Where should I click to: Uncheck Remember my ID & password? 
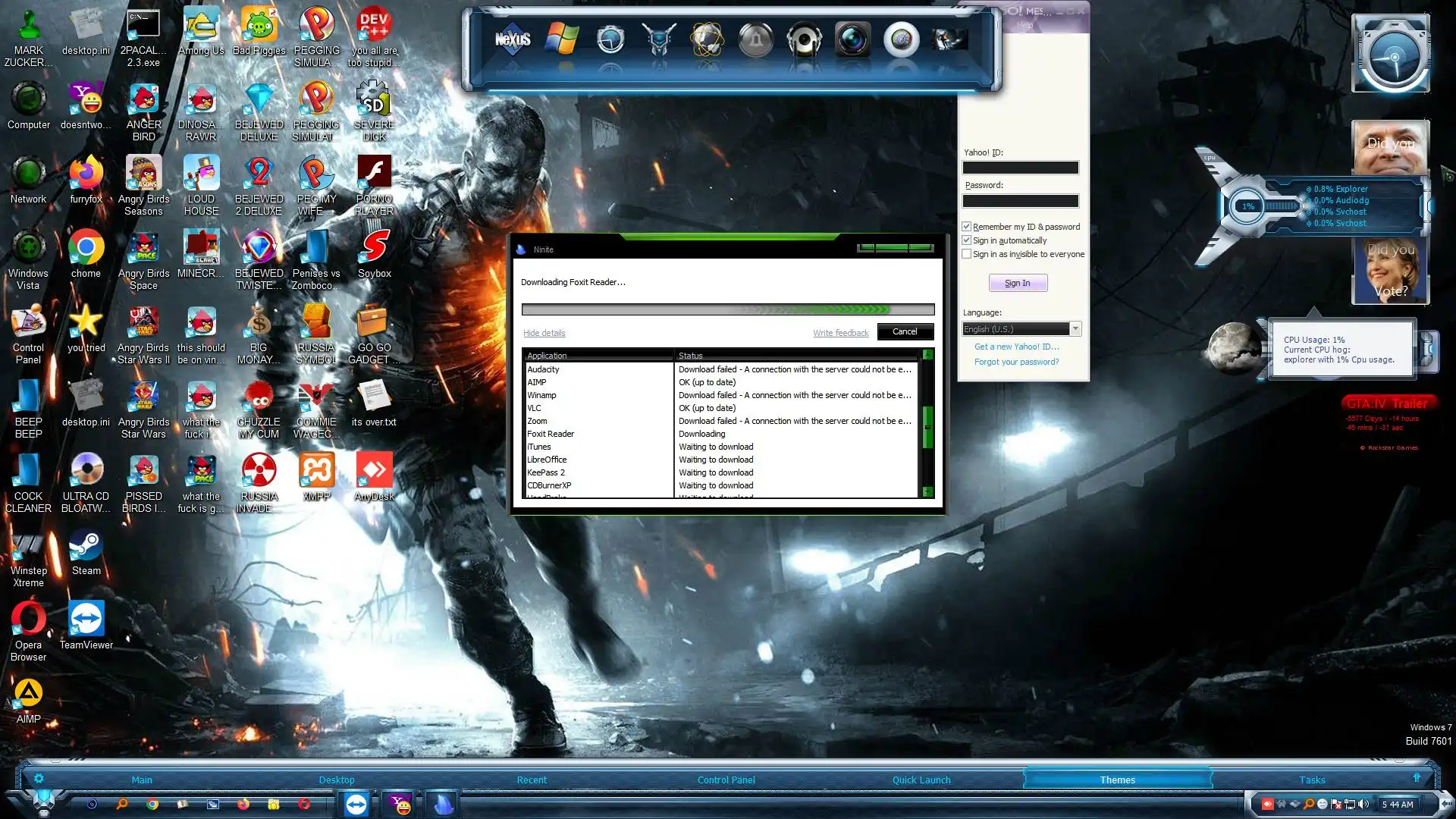coord(967,227)
